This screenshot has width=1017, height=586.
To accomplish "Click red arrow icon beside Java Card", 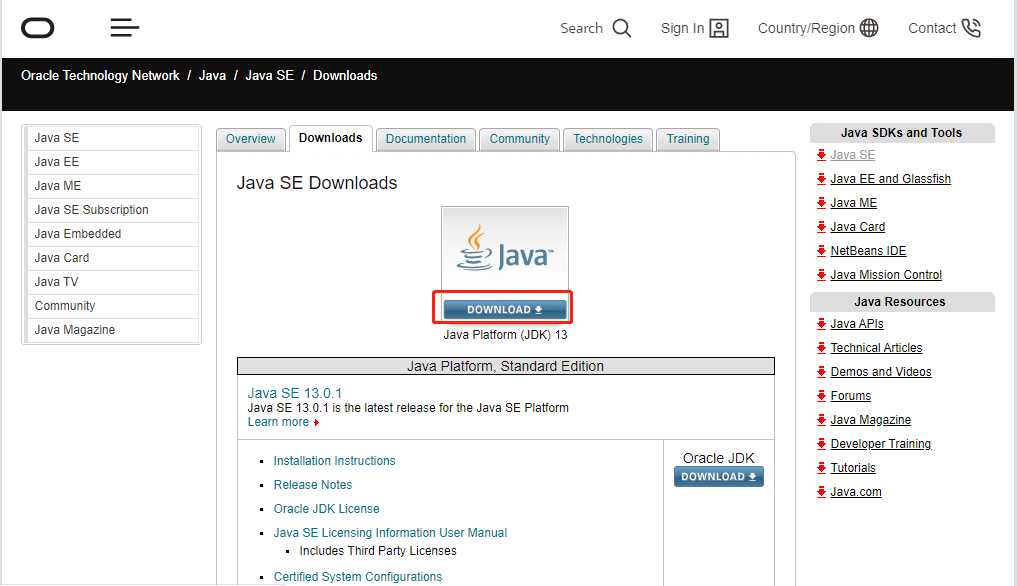I will tap(821, 226).
